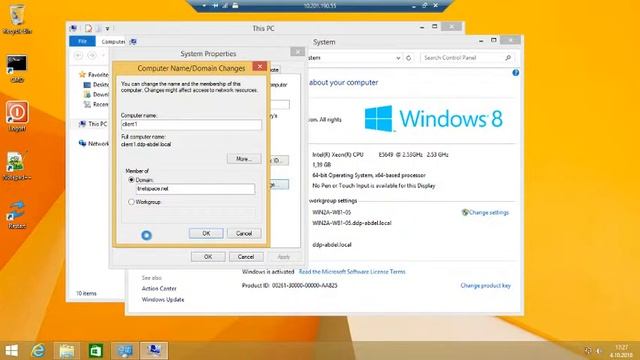Click OK in System Properties dialog
Viewport: 640px width, 360px height.
point(208,257)
